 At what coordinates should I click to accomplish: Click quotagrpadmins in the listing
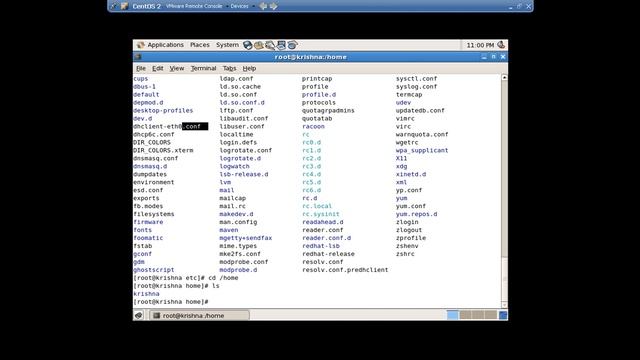coord(328,111)
